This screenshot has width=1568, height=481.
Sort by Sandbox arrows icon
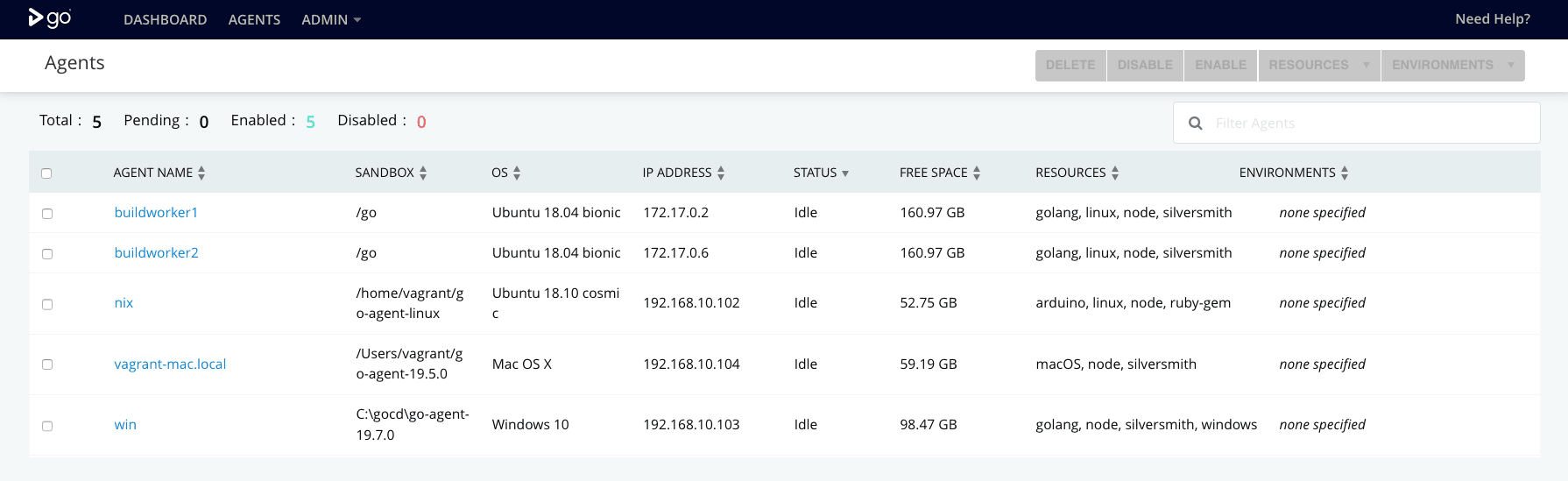click(x=423, y=173)
